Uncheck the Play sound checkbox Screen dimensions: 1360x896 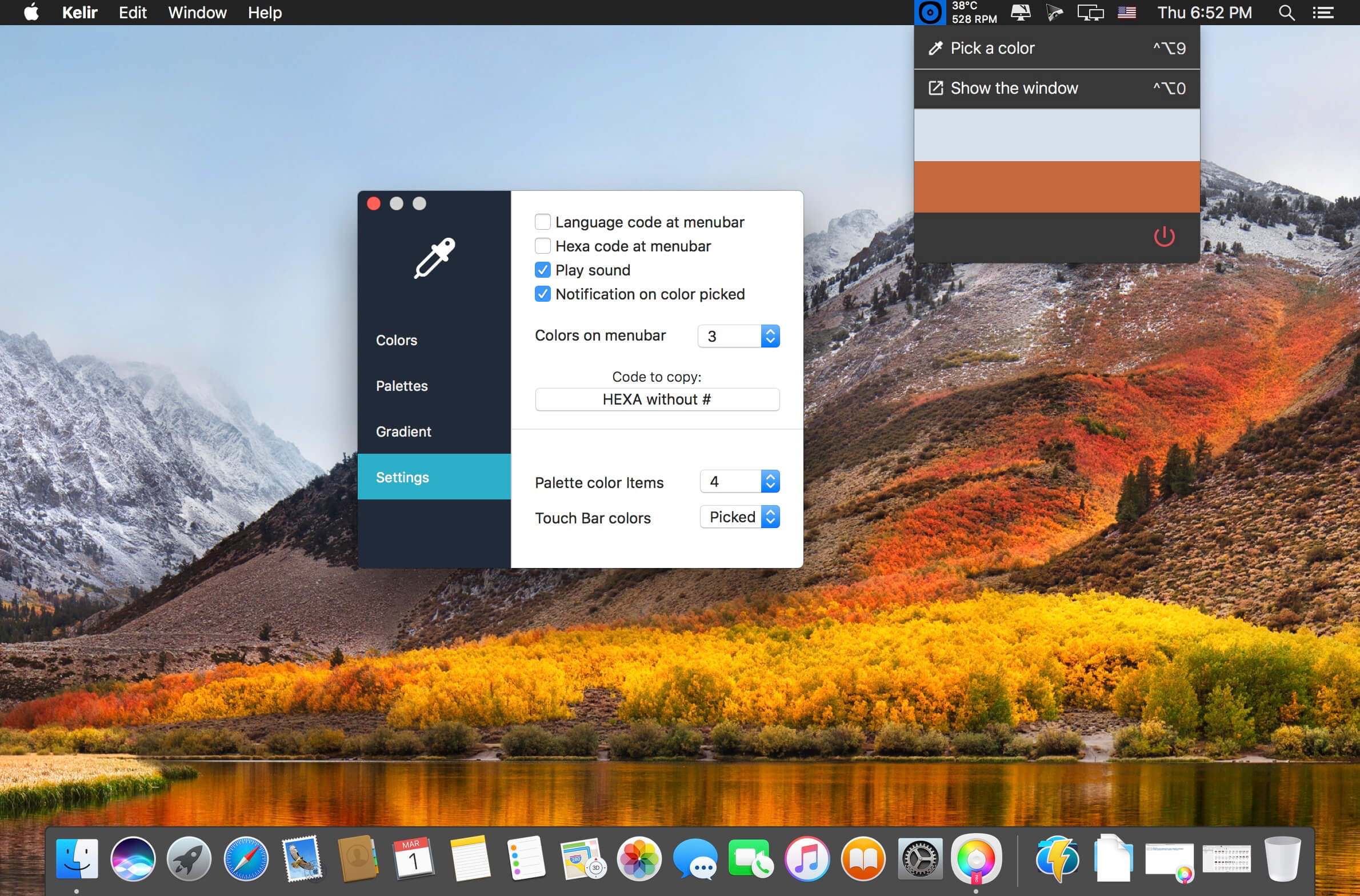tap(542, 270)
